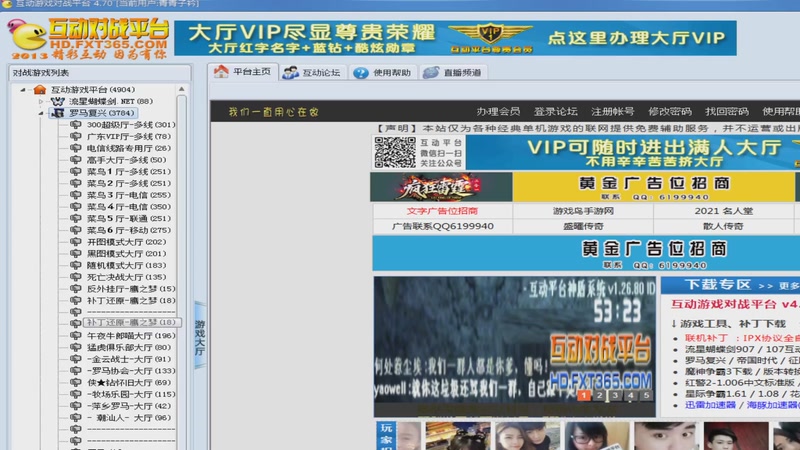The image size is (800, 450).
Task: Click the hall icon beside 菜鸟3厅-电信
Action: coord(76,195)
